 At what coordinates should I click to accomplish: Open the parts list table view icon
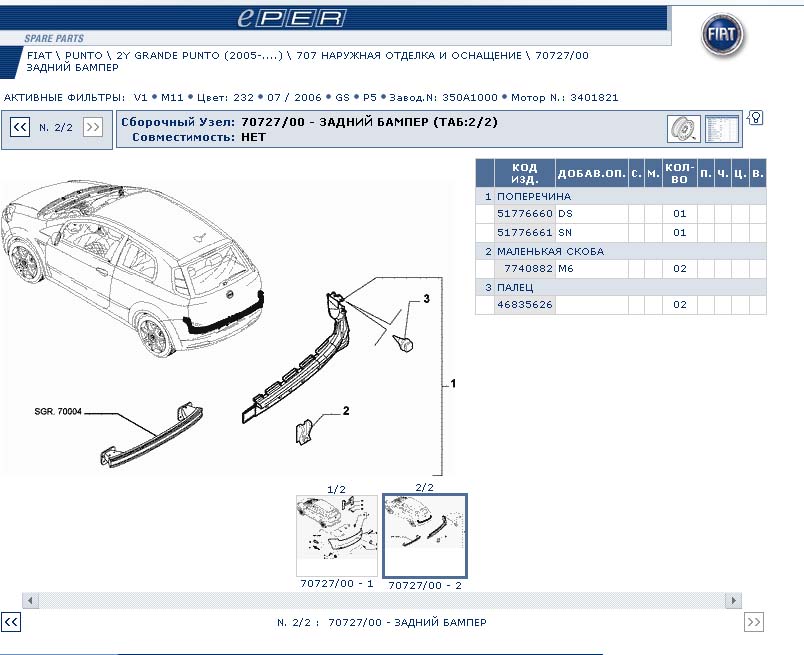tap(720, 129)
